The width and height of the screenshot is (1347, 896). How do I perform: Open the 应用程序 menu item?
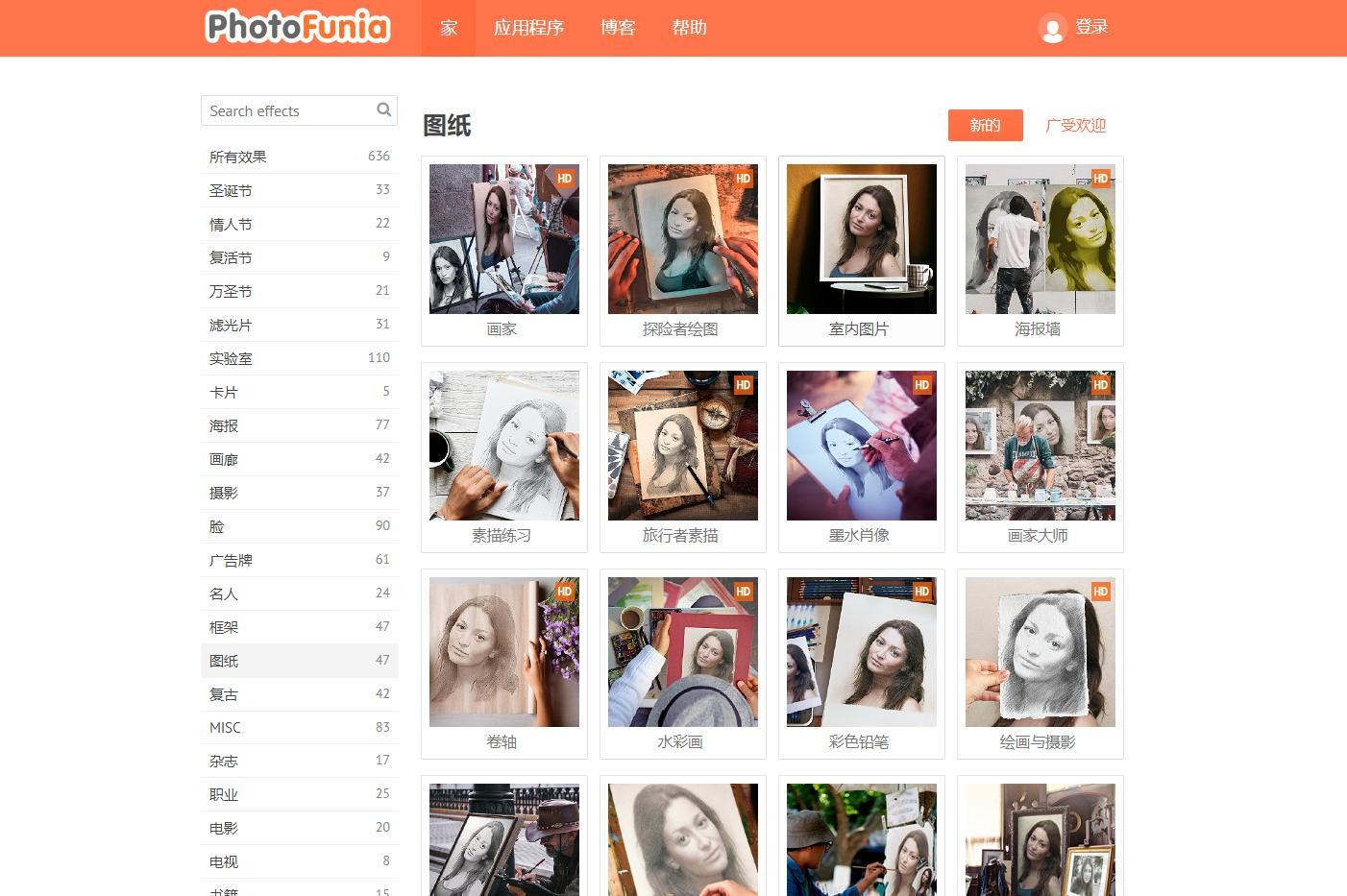pos(528,28)
